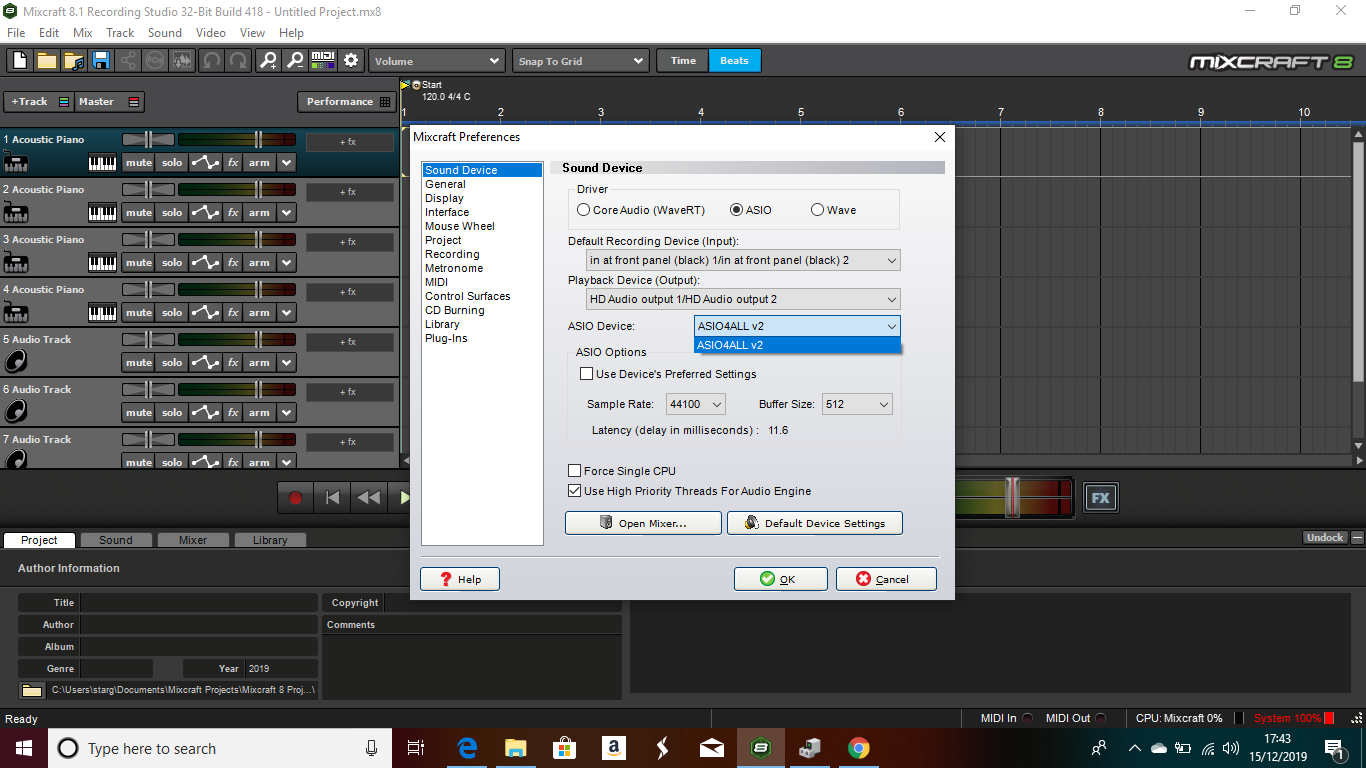Rewind to start in the transport bar
The width and height of the screenshot is (1366, 768).
tap(332, 497)
